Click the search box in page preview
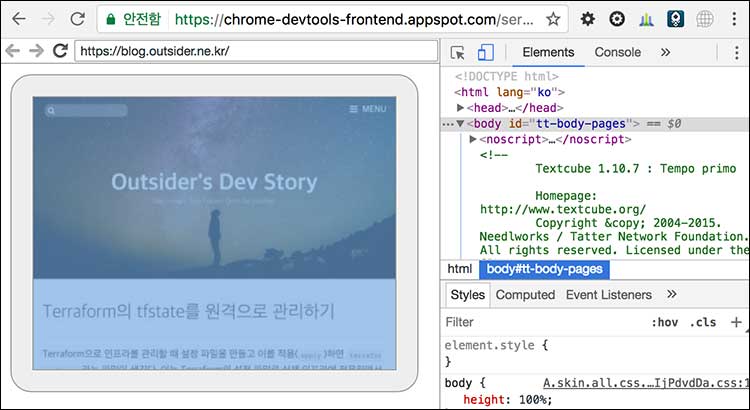This screenshot has width=750, height=410. click(86, 111)
